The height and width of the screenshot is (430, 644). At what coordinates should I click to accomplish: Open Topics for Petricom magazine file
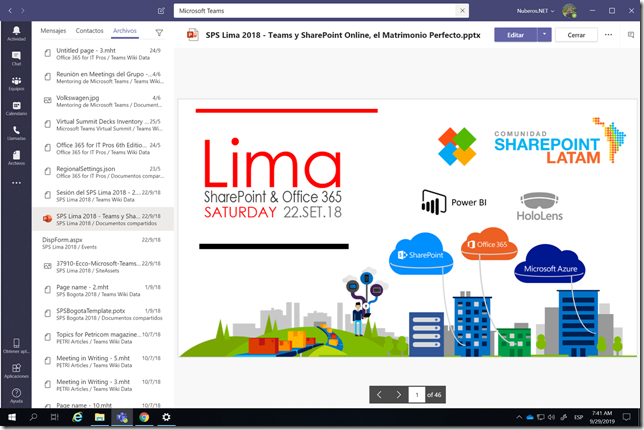point(103,338)
